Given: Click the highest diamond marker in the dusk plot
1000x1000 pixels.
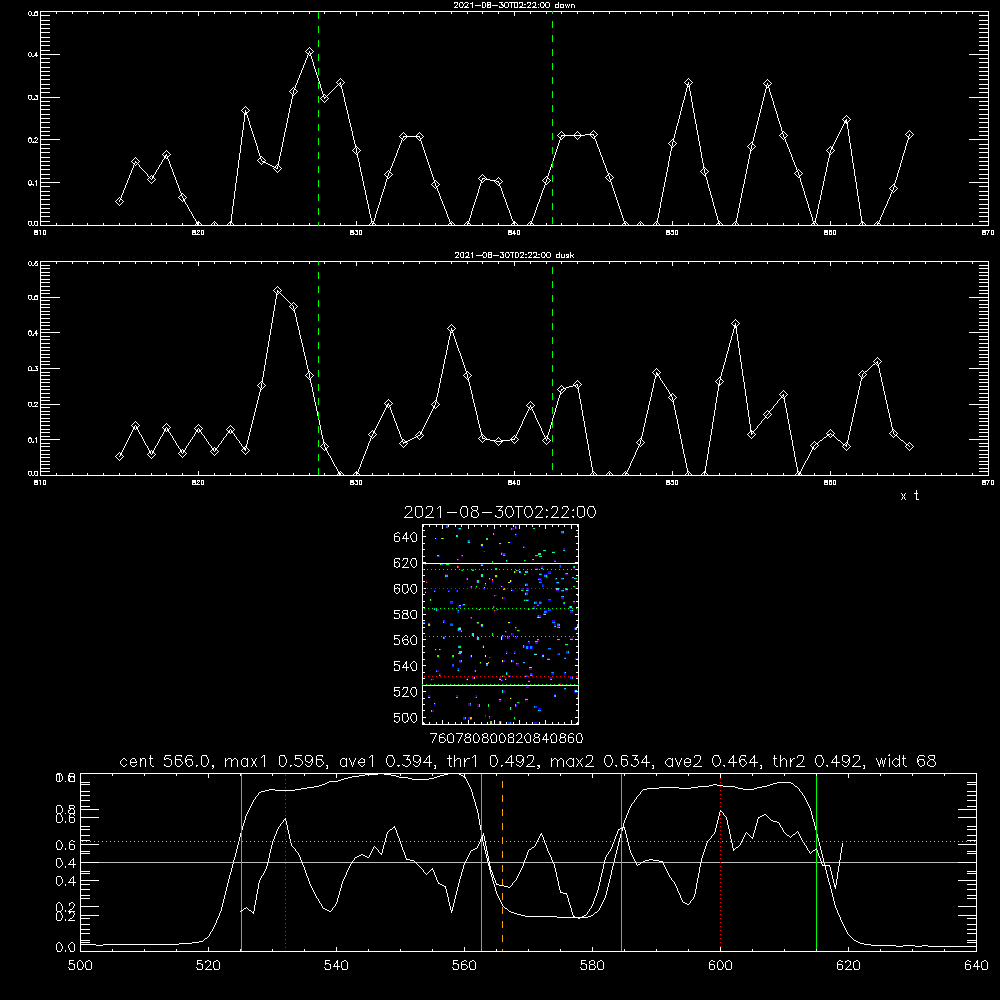Looking at the screenshot, I should 277,291.
